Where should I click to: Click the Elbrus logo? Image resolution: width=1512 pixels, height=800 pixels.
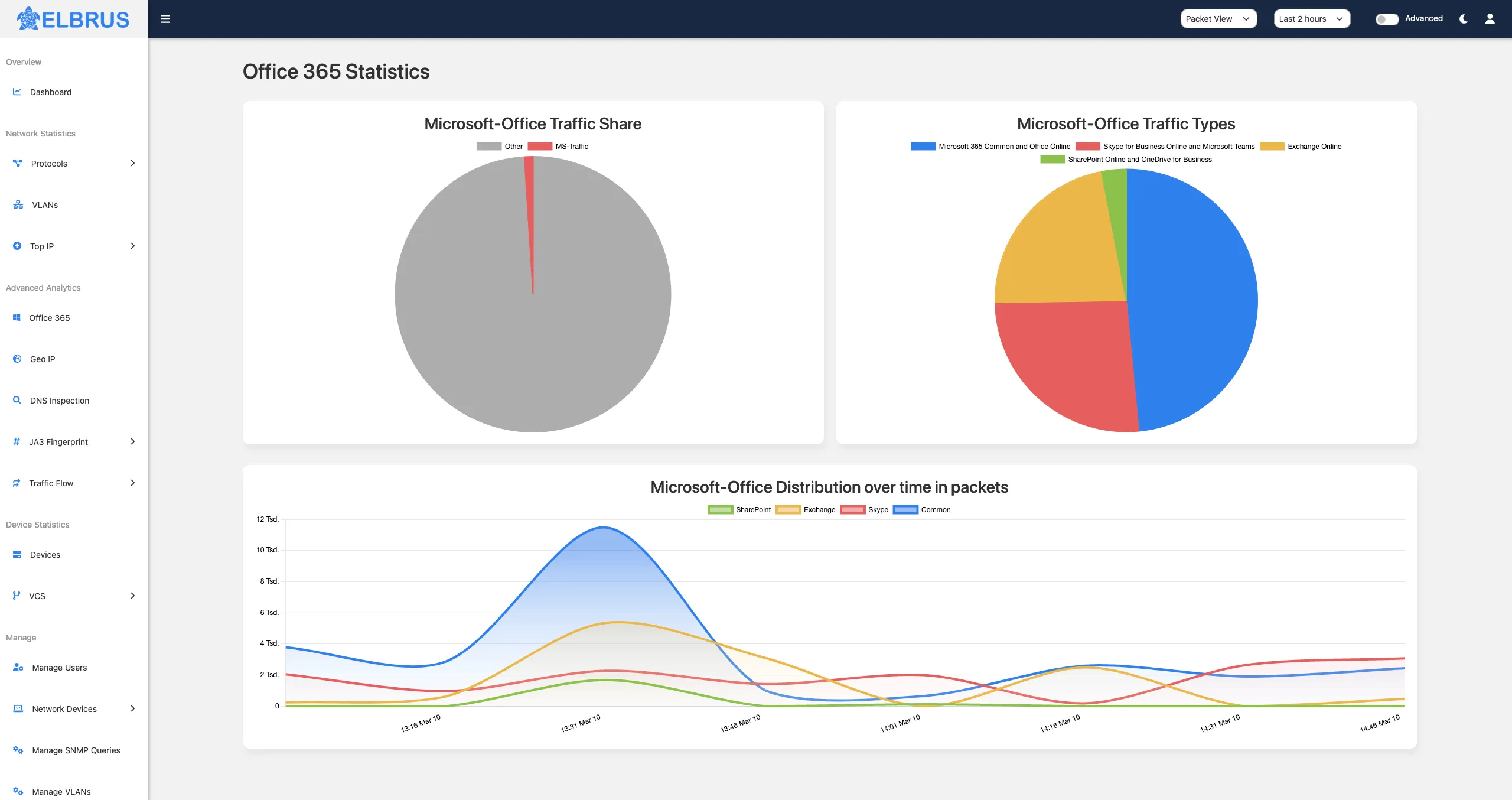pos(73,19)
